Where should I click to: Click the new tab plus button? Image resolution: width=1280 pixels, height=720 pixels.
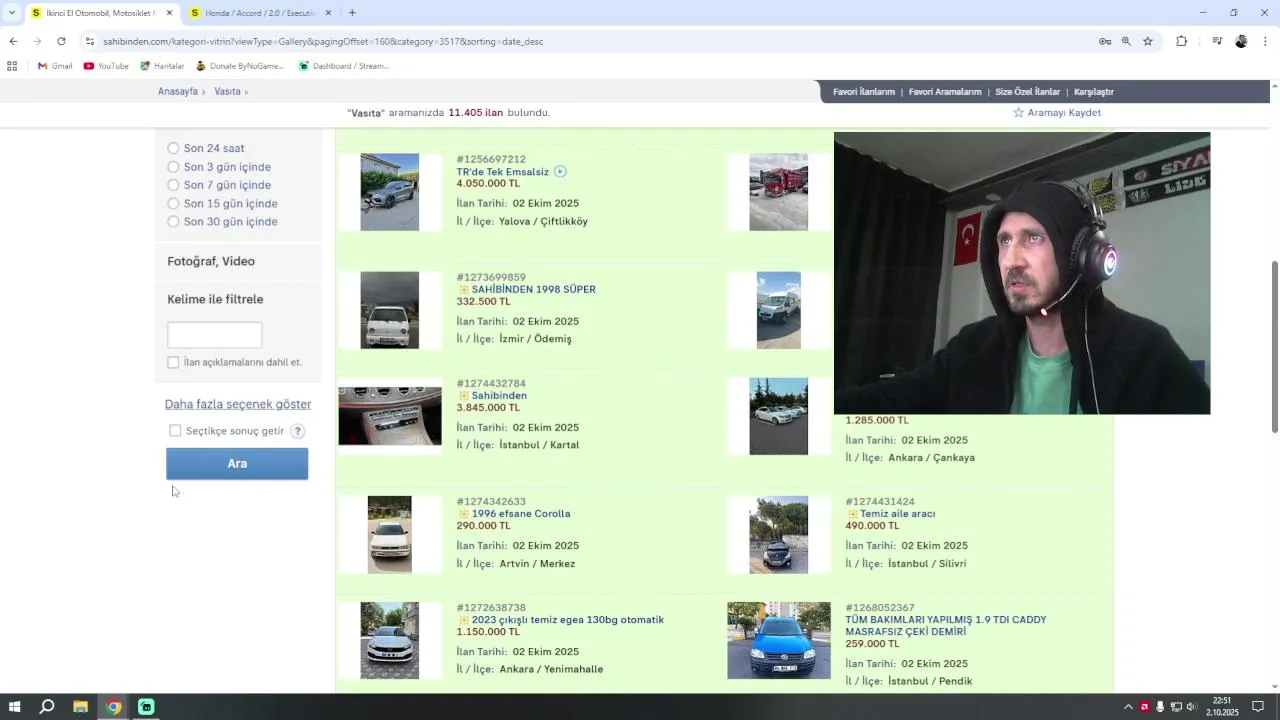click(x=352, y=13)
